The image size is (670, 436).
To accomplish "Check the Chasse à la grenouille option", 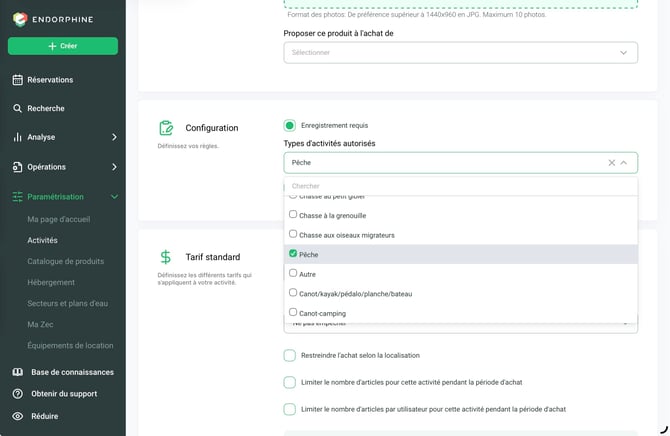I will (293, 214).
